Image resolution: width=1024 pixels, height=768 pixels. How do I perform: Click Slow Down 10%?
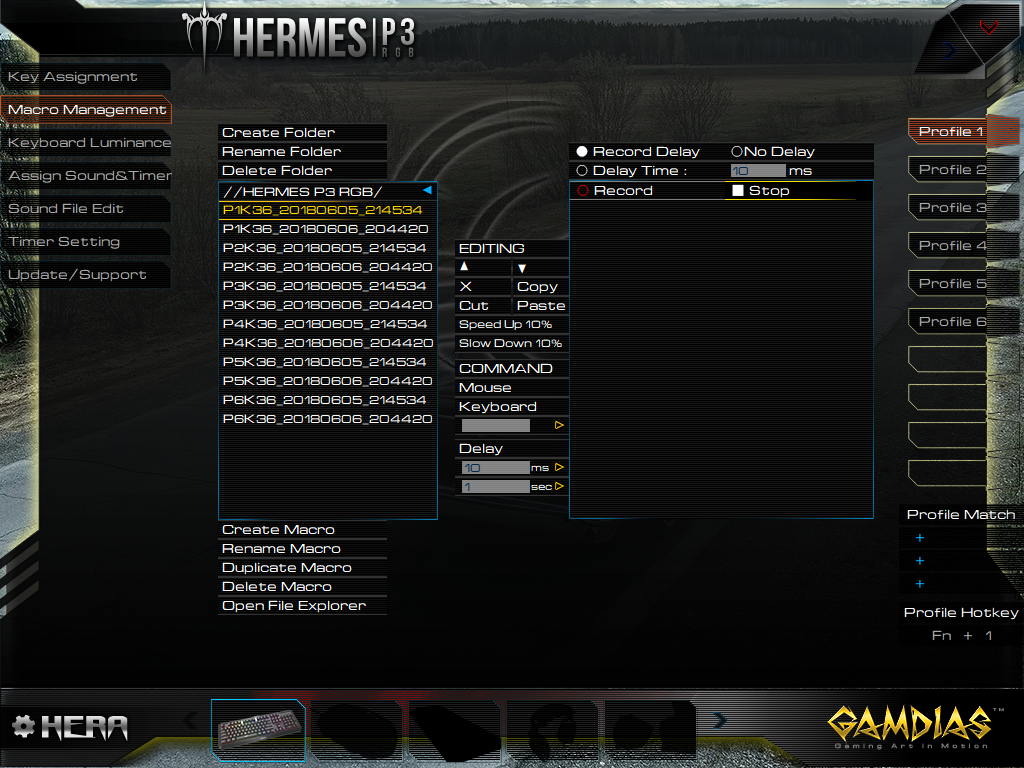[511, 344]
